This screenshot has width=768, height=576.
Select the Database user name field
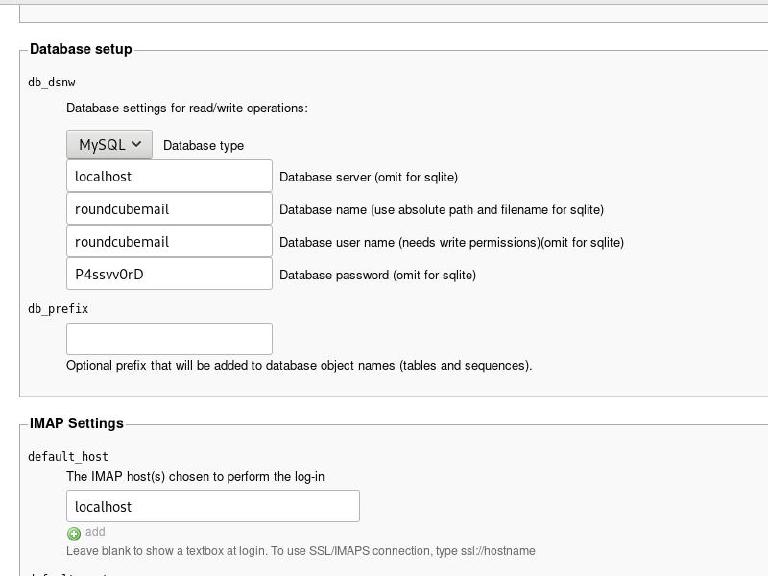click(x=169, y=241)
